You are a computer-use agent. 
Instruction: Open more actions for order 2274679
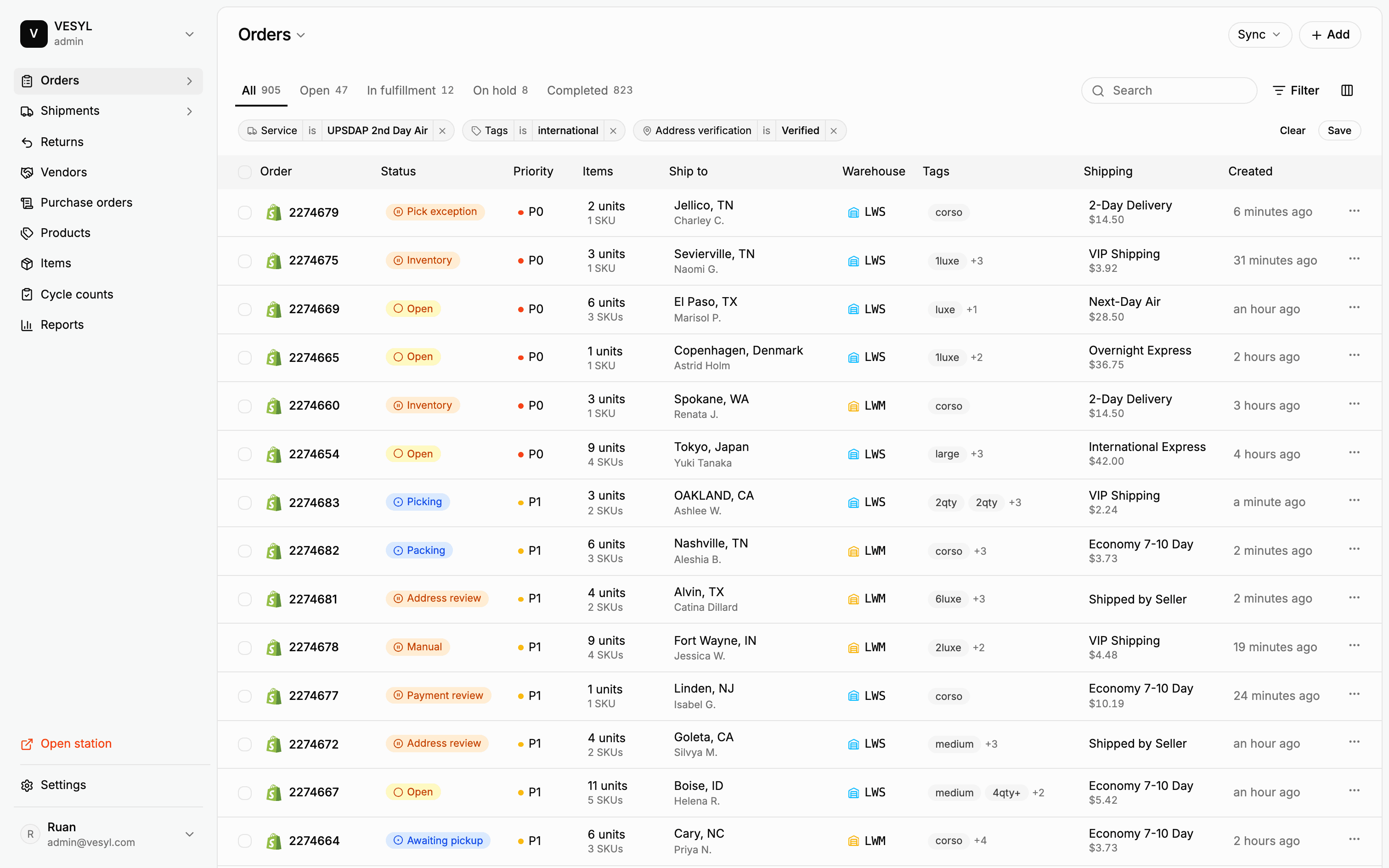click(x=1354, y=211)
